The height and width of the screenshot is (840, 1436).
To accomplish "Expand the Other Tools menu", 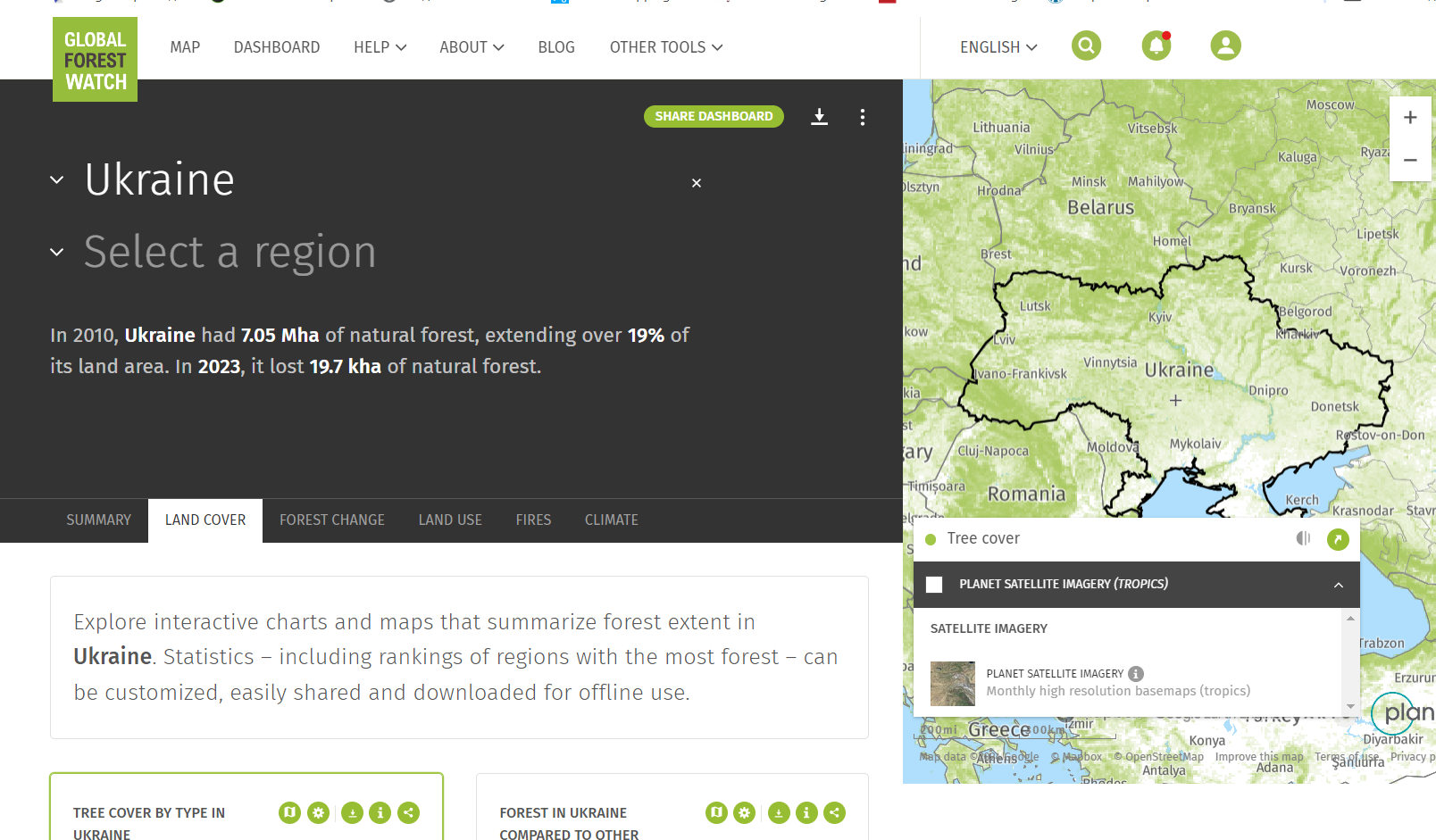I will pos(666,47).
